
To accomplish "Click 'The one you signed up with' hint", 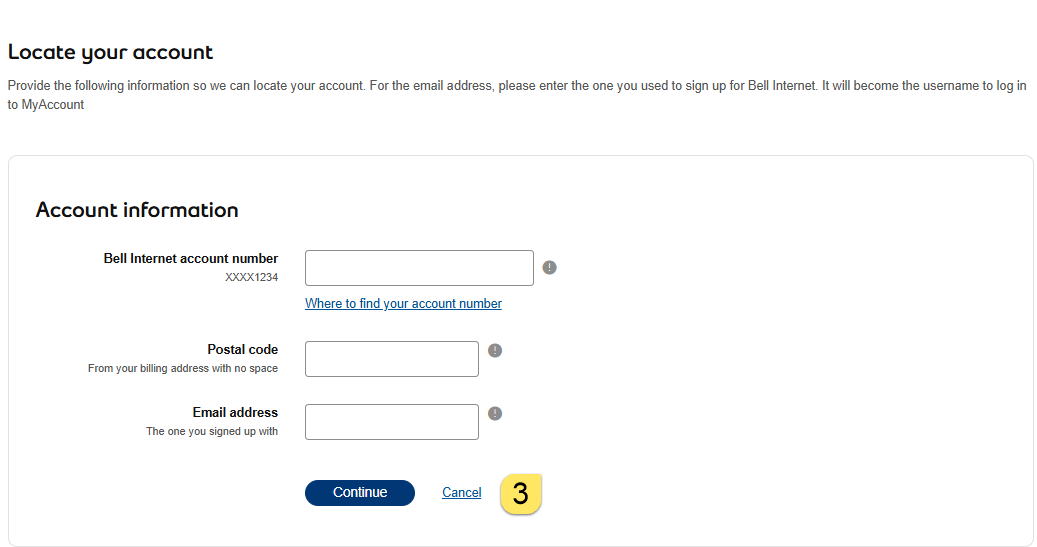I will point(212,431).
